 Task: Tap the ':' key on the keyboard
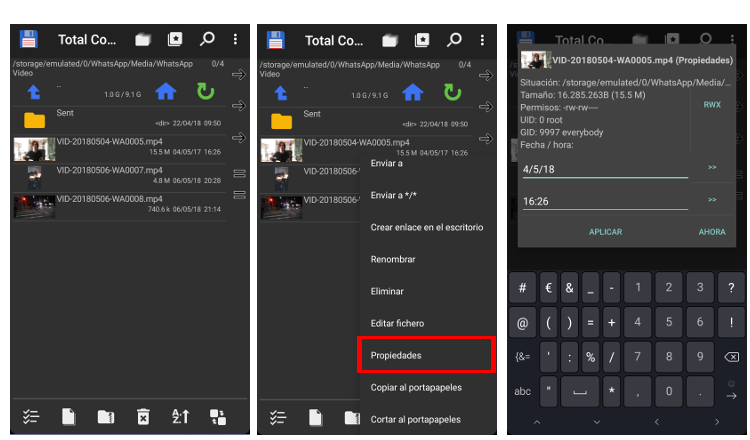click(569, 357)
